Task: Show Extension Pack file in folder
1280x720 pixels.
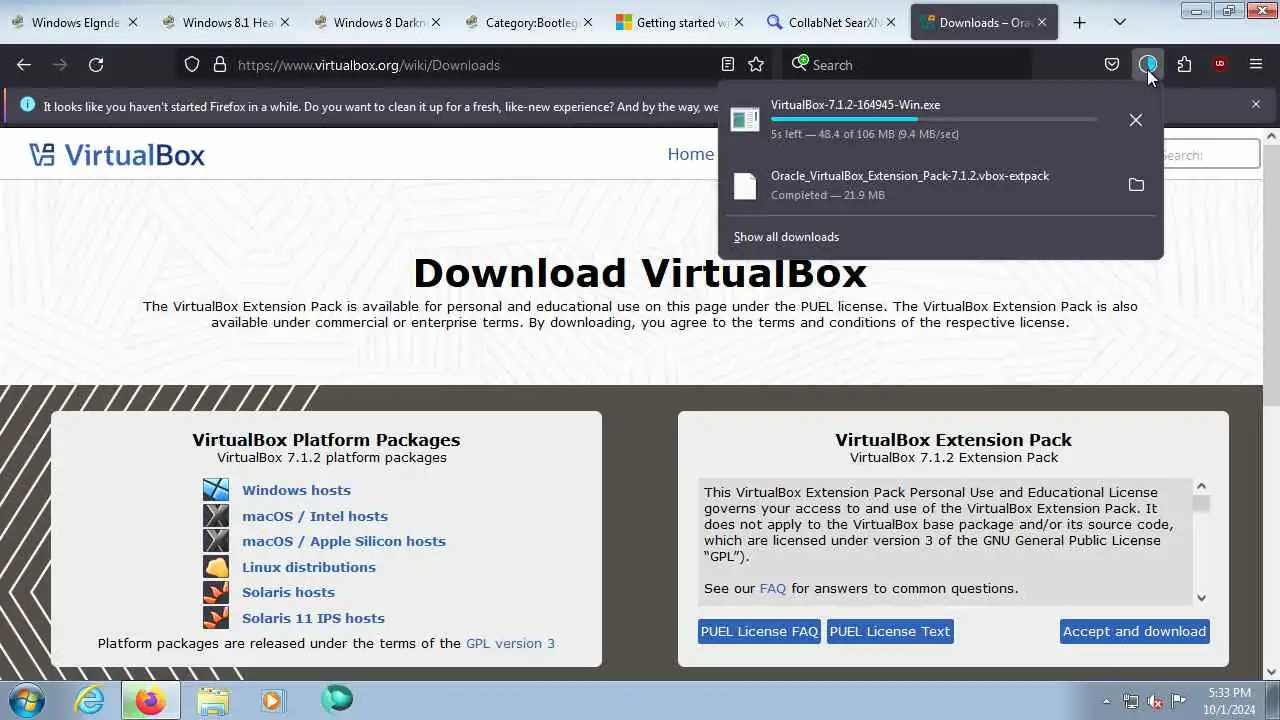Action: [1136, 185]
